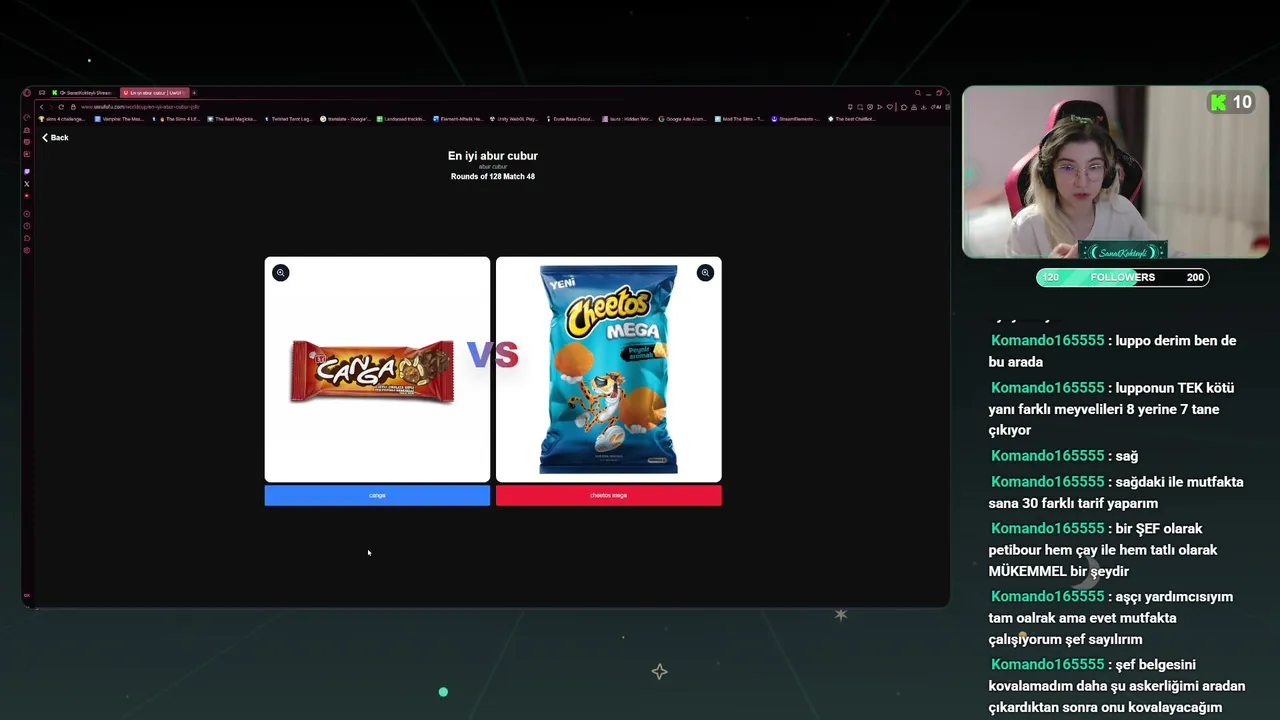Open the Google Ads bookmark
The image size is (1280, 720).
pyautogui.click(x=682, y=119)
